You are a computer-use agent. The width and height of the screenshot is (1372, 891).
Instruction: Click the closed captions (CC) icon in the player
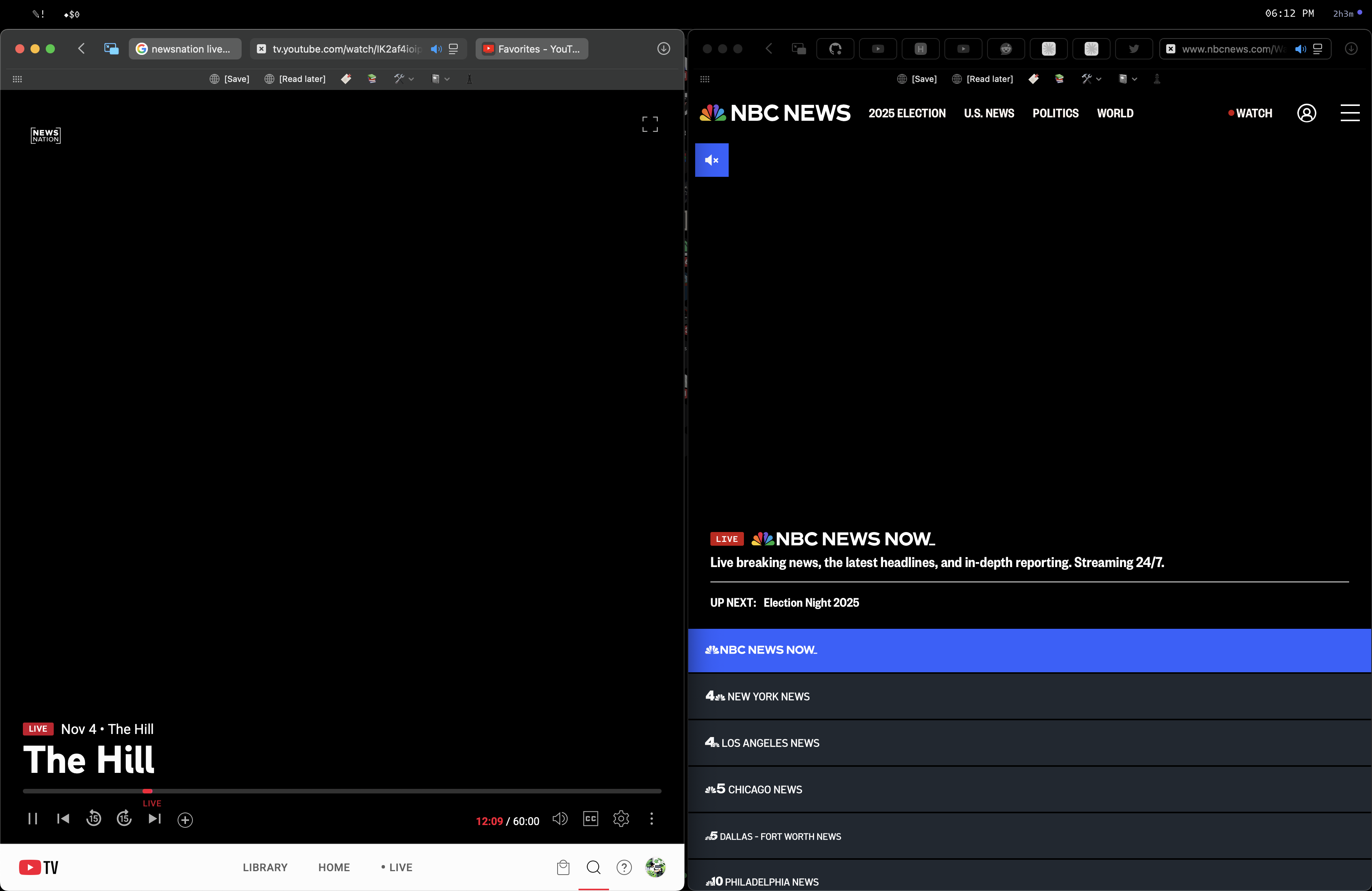pyautogui.click(x=590, y=819)
